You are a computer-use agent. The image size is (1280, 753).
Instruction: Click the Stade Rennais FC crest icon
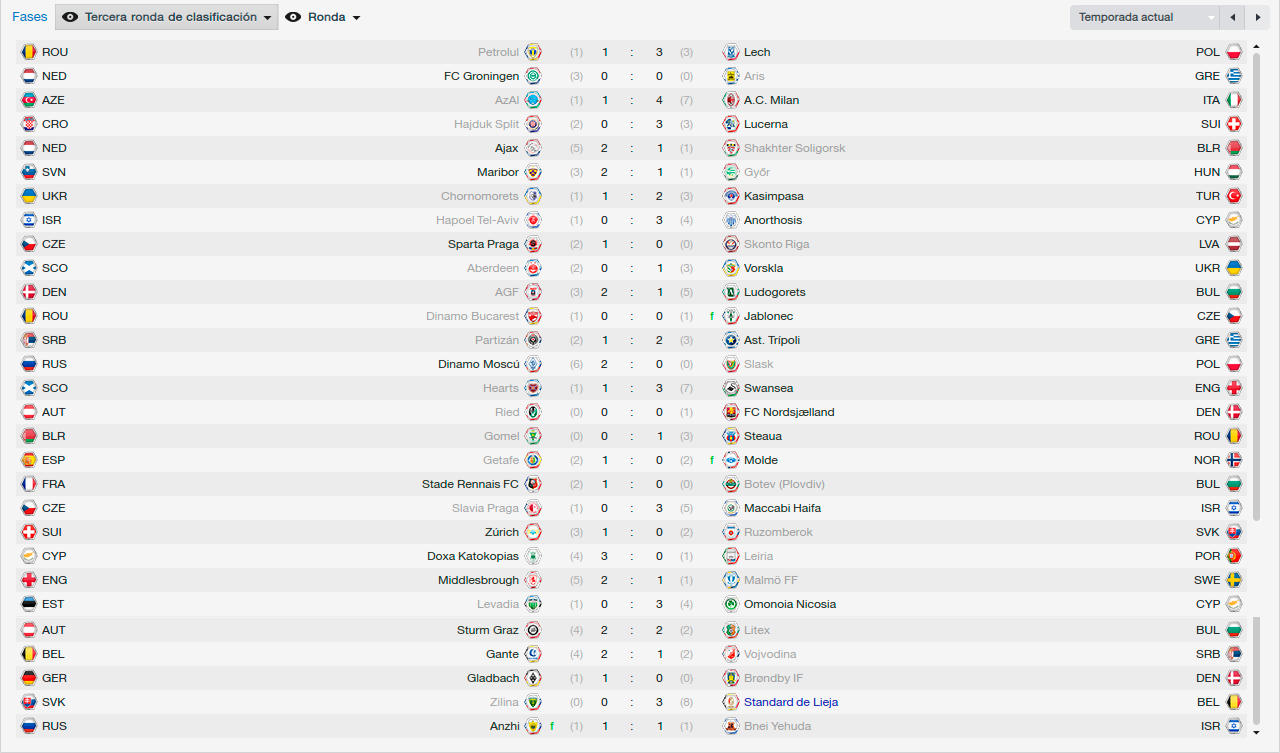533,484
